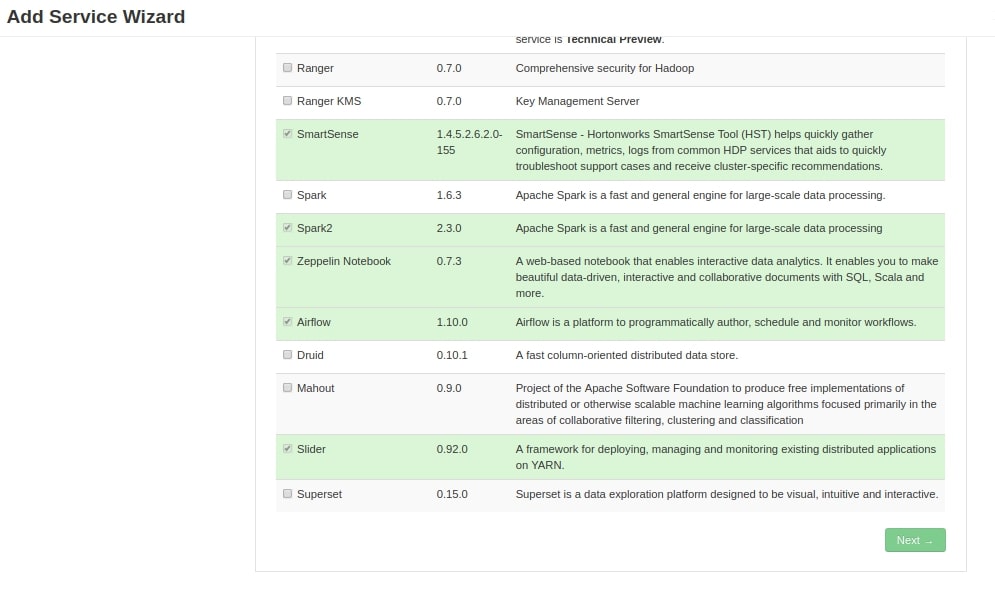
Task: Click Superset version 0.15.0
Action: [x=452, y=494]
